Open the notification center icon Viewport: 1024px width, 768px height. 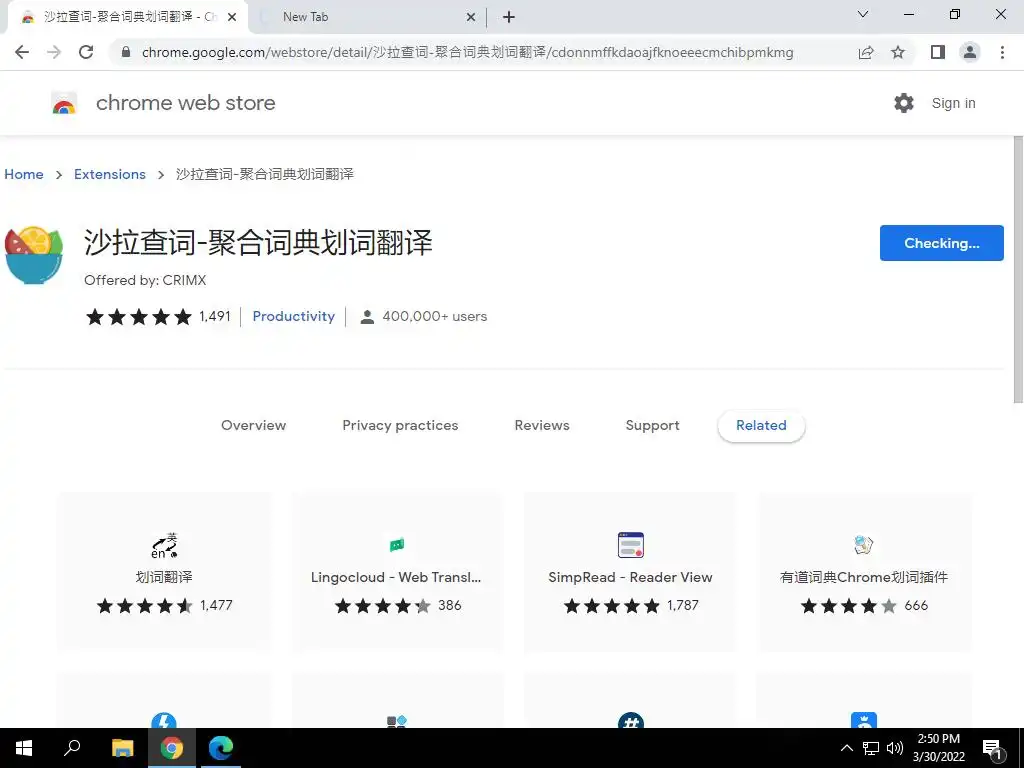(x=993, y=750)
